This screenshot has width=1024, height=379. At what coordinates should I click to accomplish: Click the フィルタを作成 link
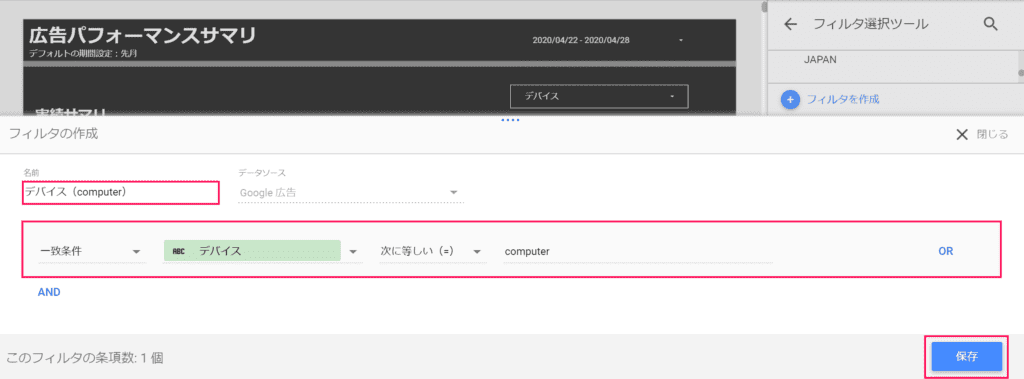pyautogui.click(x=843, y=99)
